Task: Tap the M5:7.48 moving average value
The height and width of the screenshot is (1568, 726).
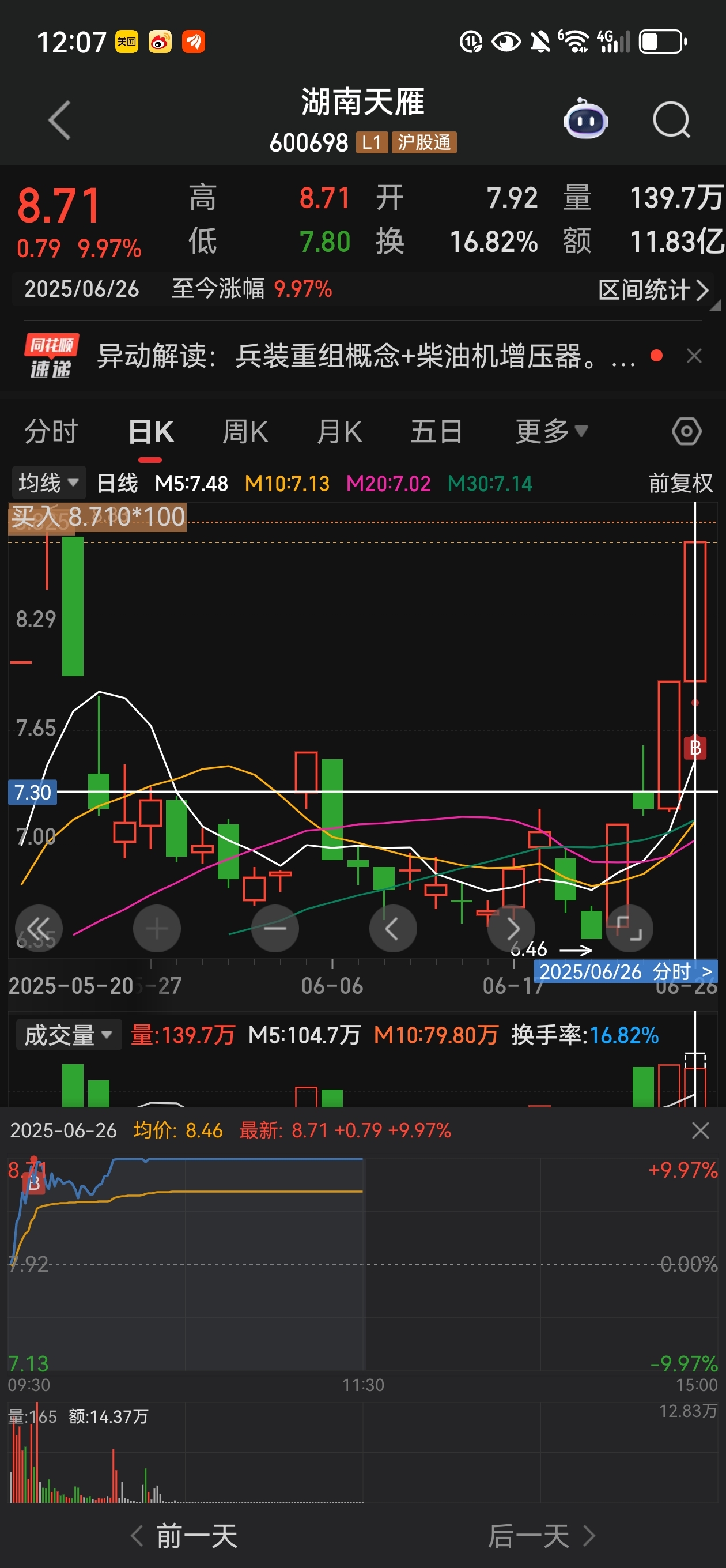Action: 191,483
